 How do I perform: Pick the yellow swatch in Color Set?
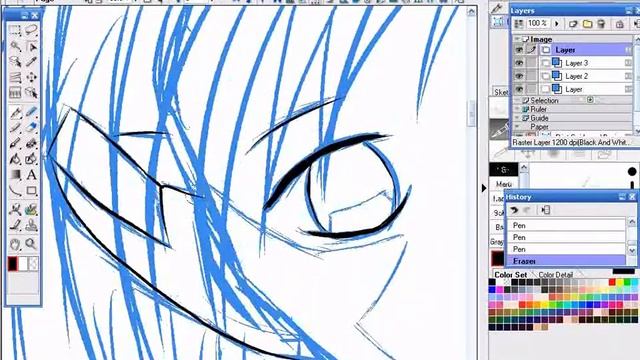coord(620,282)
